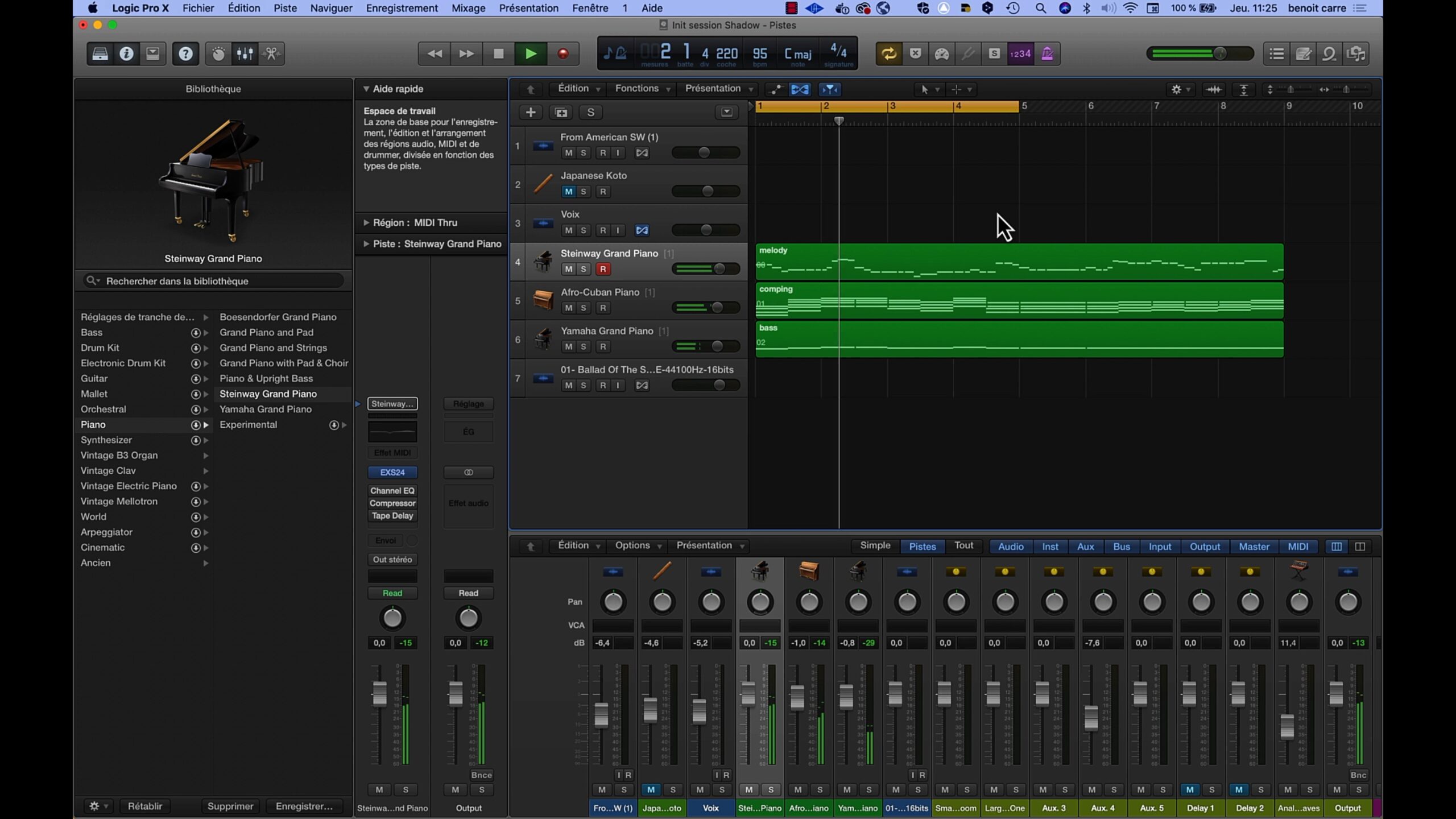
Task: Add a new track with plus button
Action: [531, 112]
